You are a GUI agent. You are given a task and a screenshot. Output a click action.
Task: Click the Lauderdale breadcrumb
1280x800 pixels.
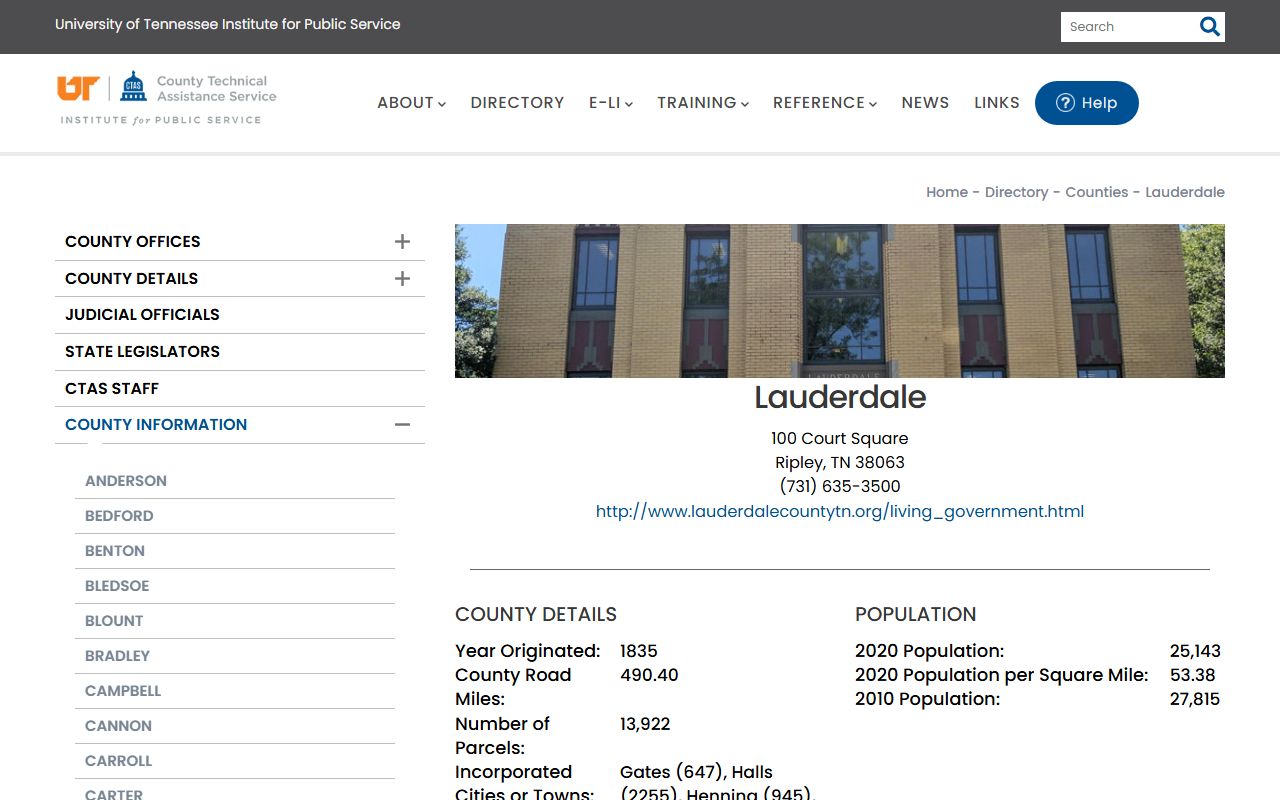pyautogui.click(x=1185, y=192)
